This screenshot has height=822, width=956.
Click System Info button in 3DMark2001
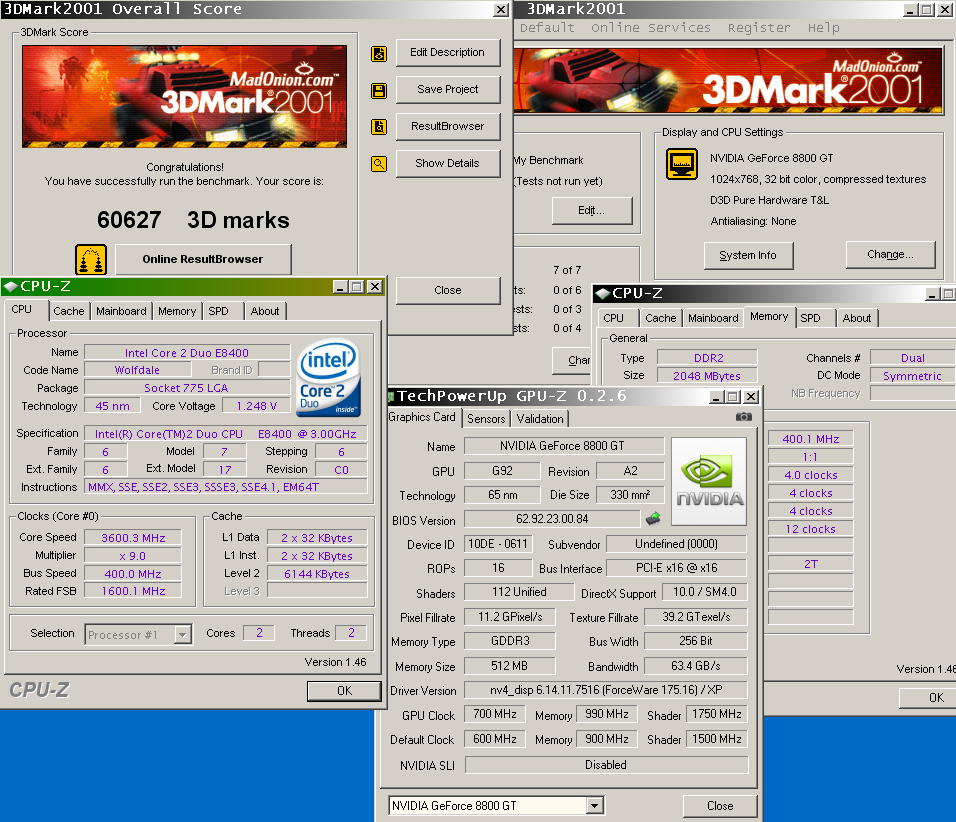[748, 256]
